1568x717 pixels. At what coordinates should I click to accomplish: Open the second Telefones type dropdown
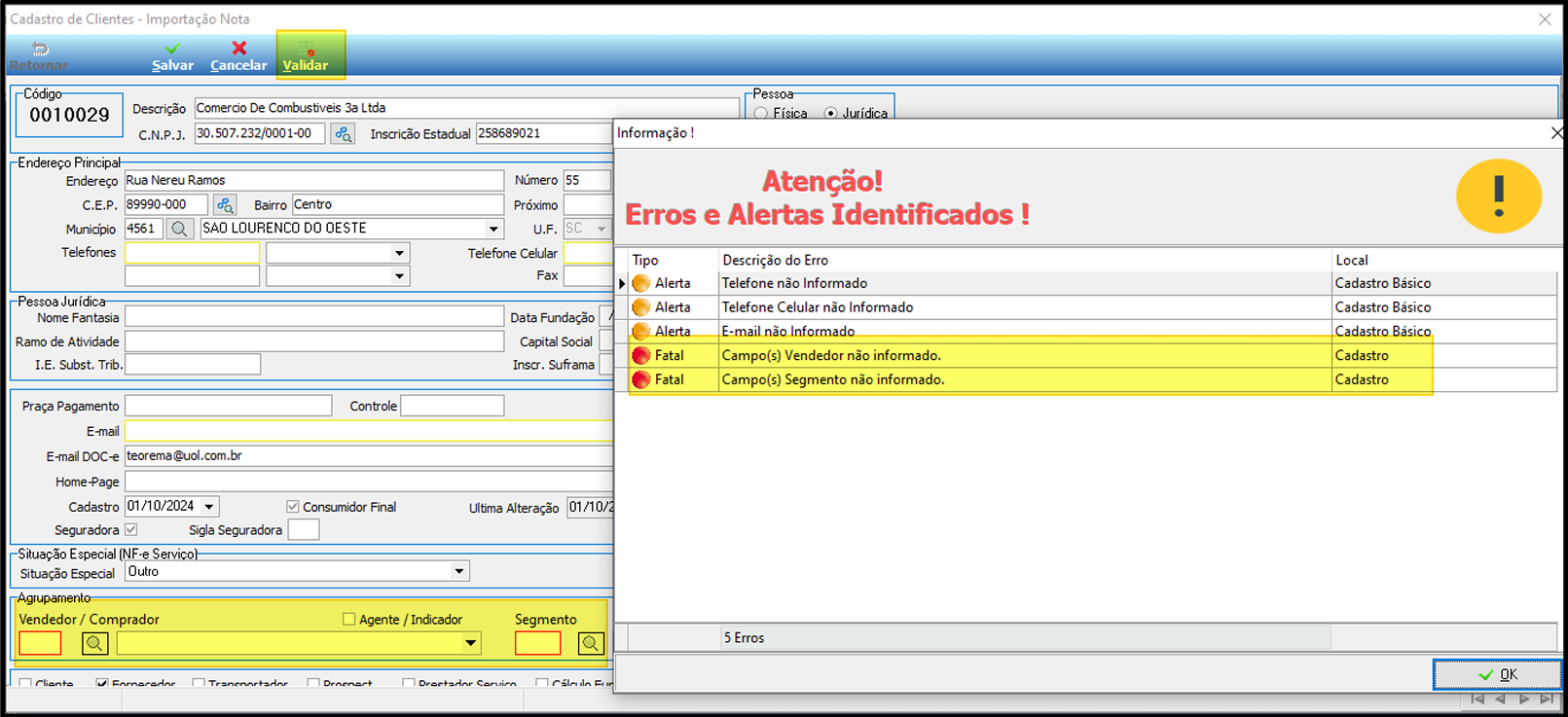[x=399, y=276]
